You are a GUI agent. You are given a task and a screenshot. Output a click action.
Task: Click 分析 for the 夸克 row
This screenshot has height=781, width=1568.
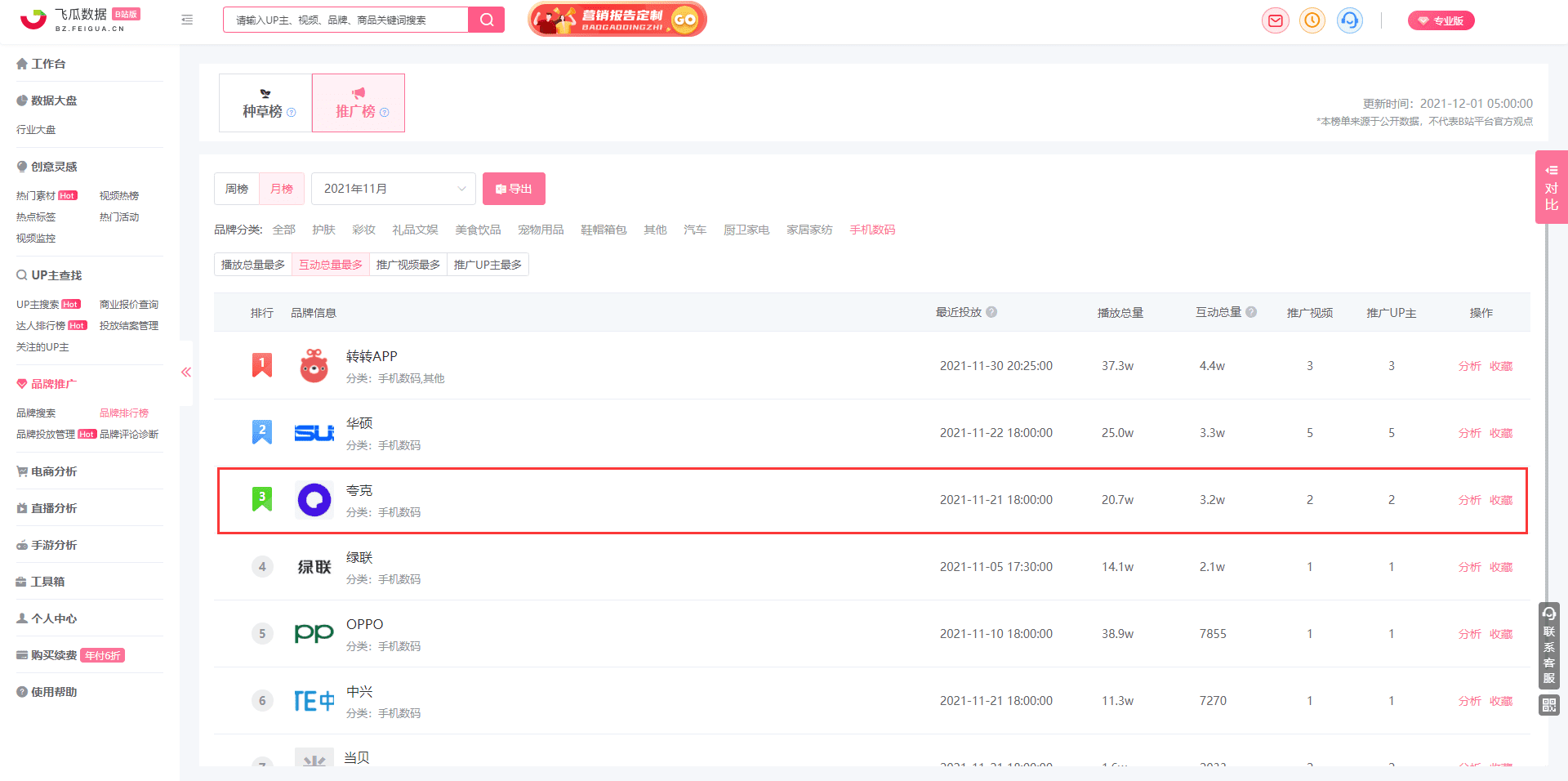1469,500
